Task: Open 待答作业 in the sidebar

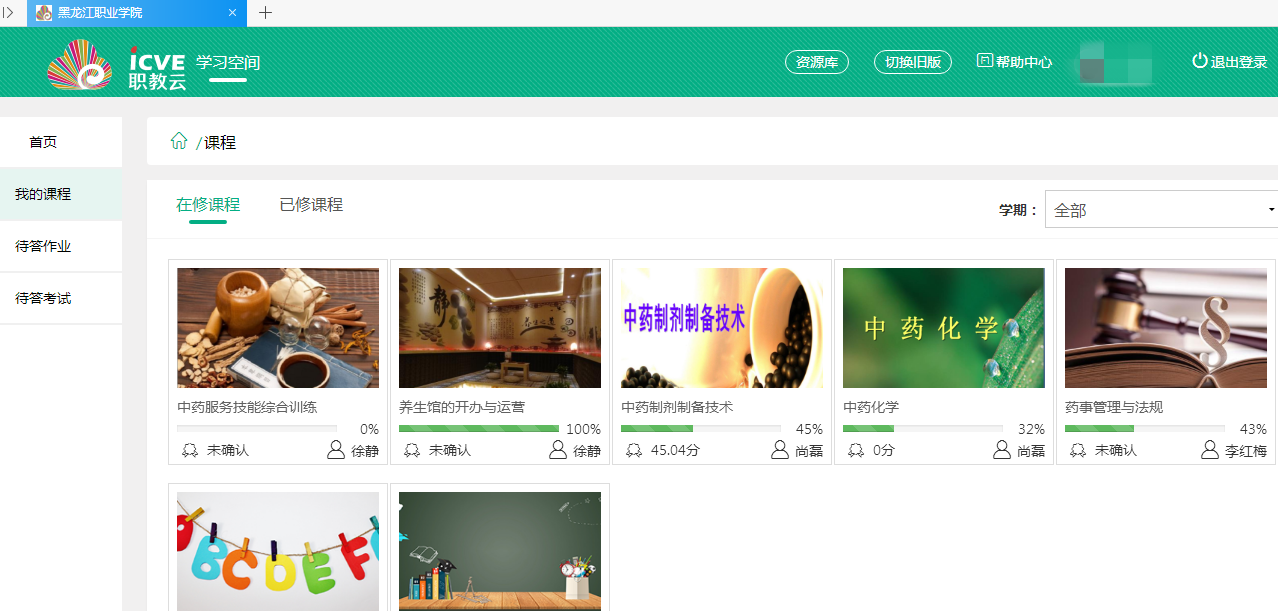Action: coord(43,246)
